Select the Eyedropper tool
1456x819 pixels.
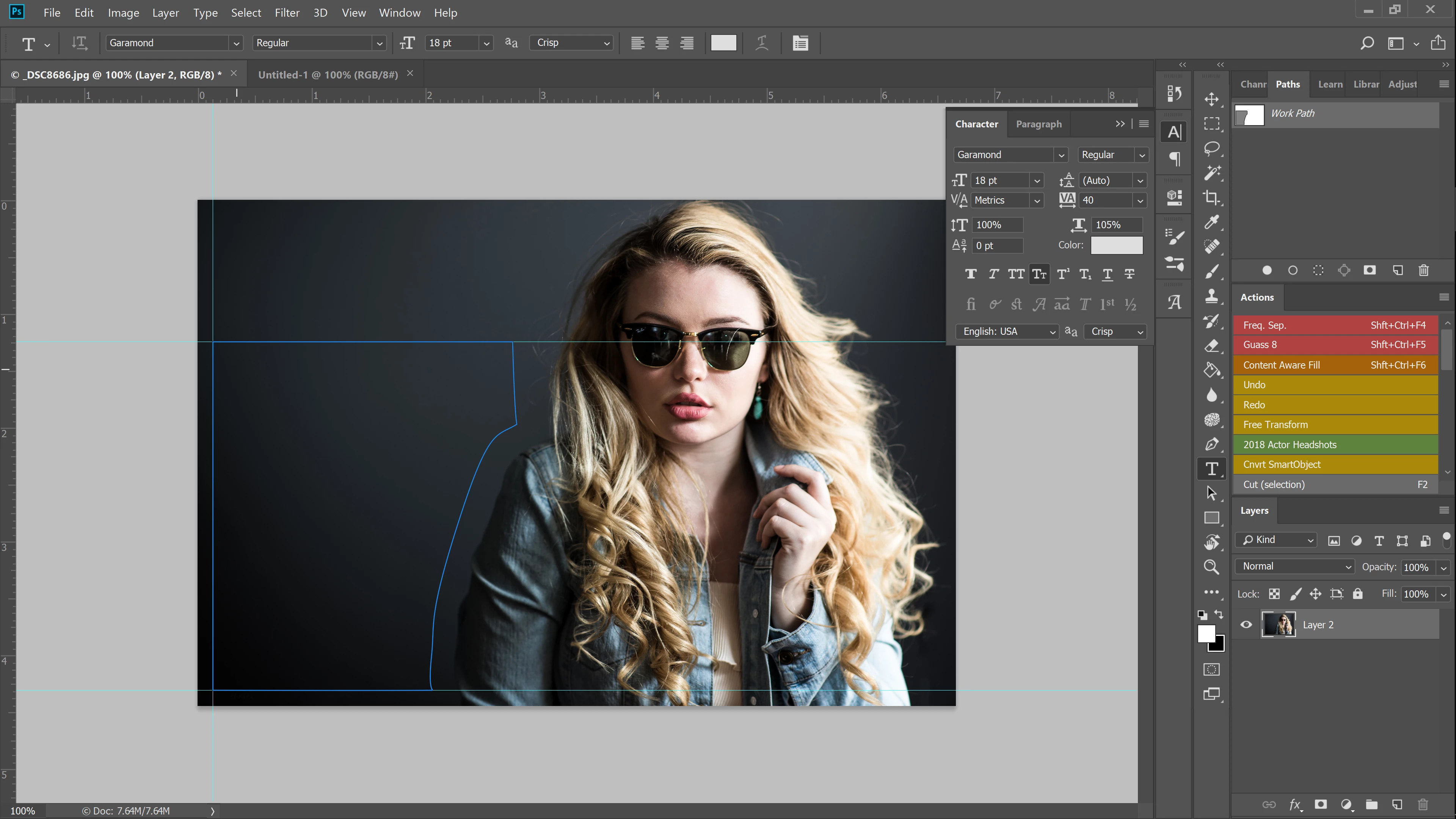(x=1211, y=222)
